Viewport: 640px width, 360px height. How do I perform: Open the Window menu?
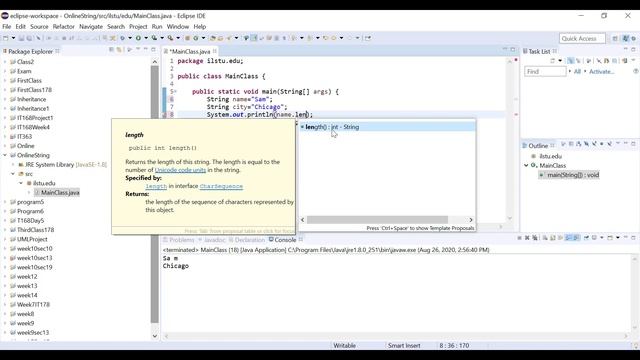tap(178, 27)
